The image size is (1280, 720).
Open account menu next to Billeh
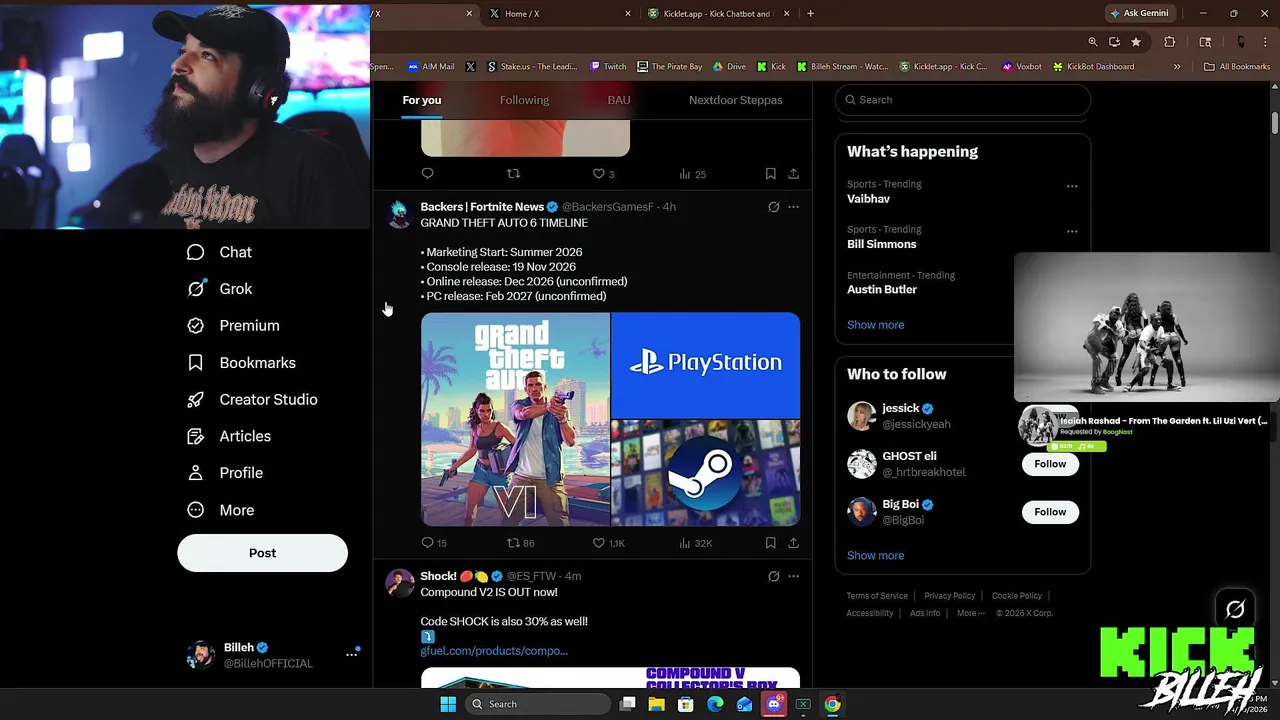coord(351,654)
